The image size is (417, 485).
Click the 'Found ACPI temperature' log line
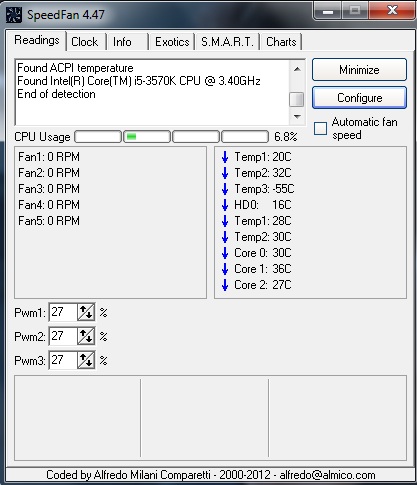(x=75, y=68)
